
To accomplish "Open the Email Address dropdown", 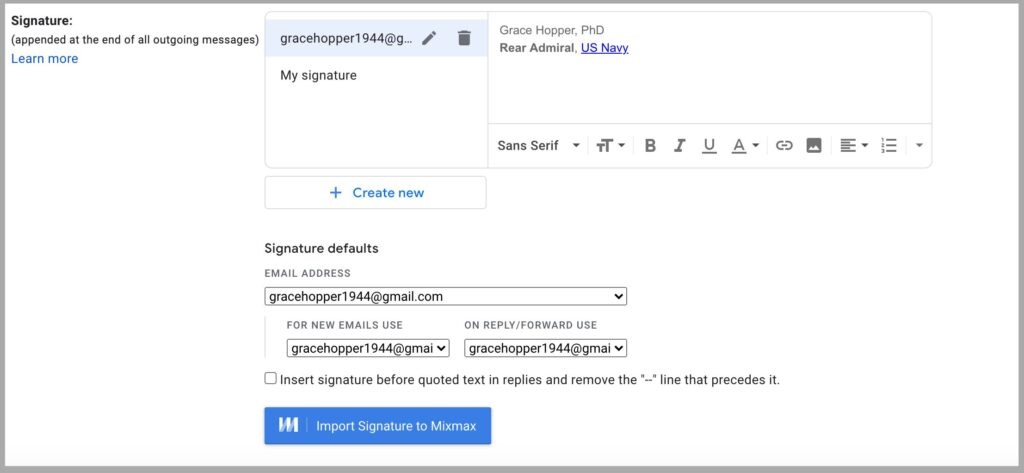I will (x=445, y=297).
